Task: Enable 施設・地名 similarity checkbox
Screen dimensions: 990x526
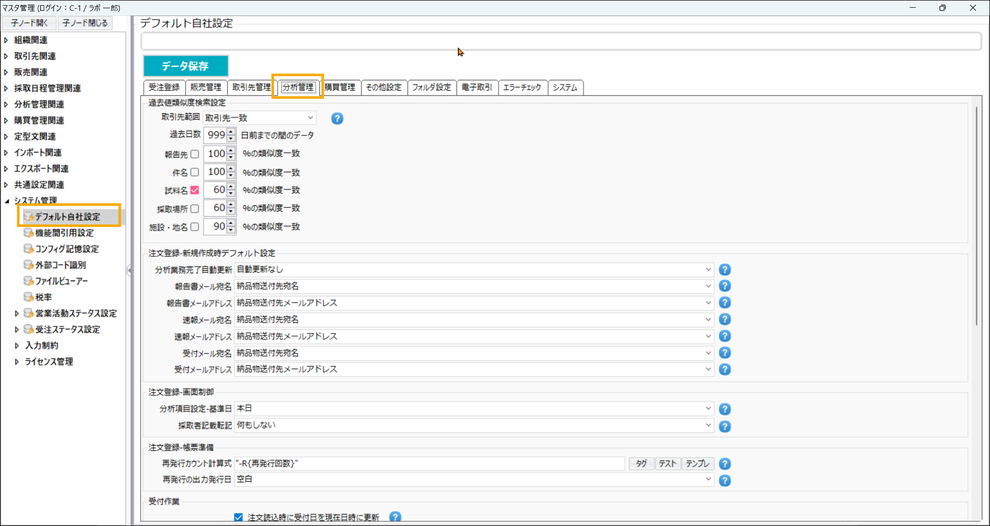Action: coord(194,226)
